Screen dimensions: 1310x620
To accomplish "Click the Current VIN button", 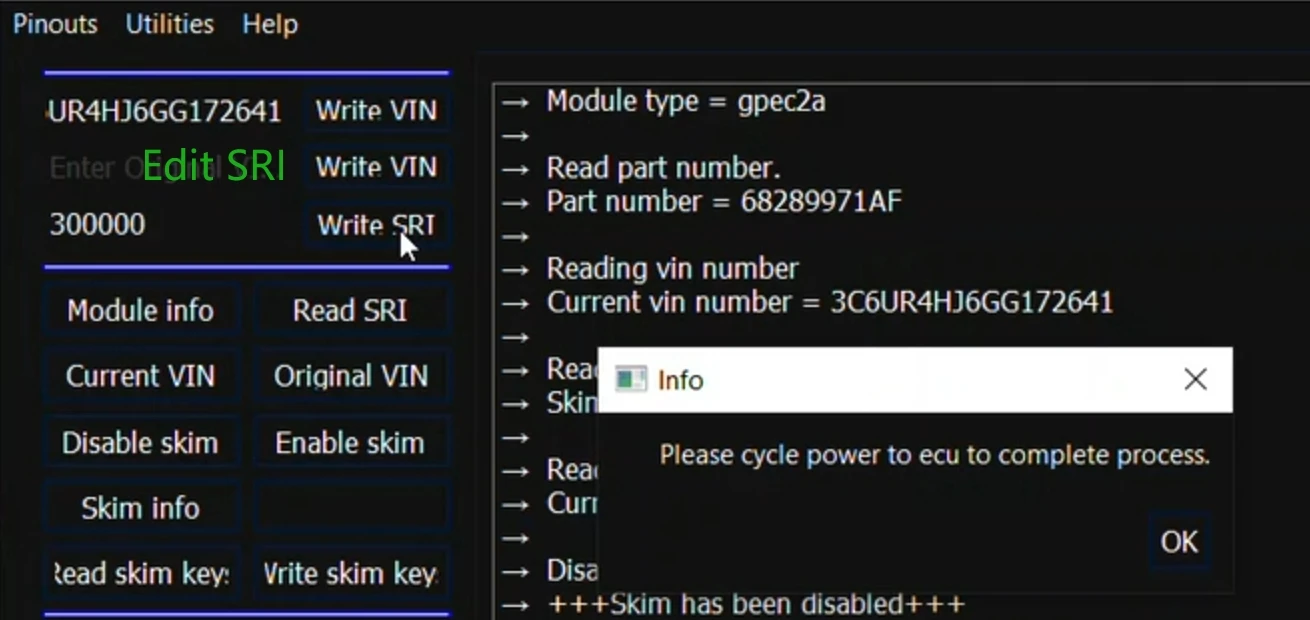I will 140,376.
